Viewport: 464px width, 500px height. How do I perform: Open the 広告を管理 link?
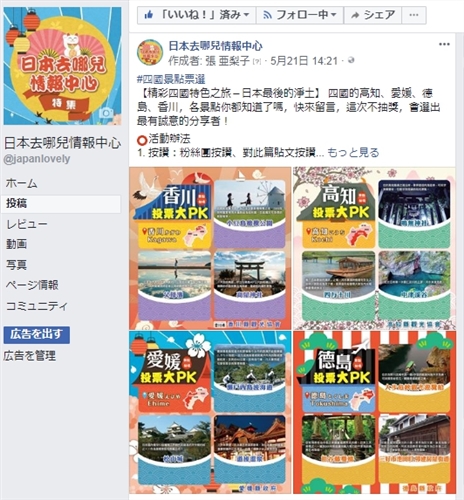30,356
